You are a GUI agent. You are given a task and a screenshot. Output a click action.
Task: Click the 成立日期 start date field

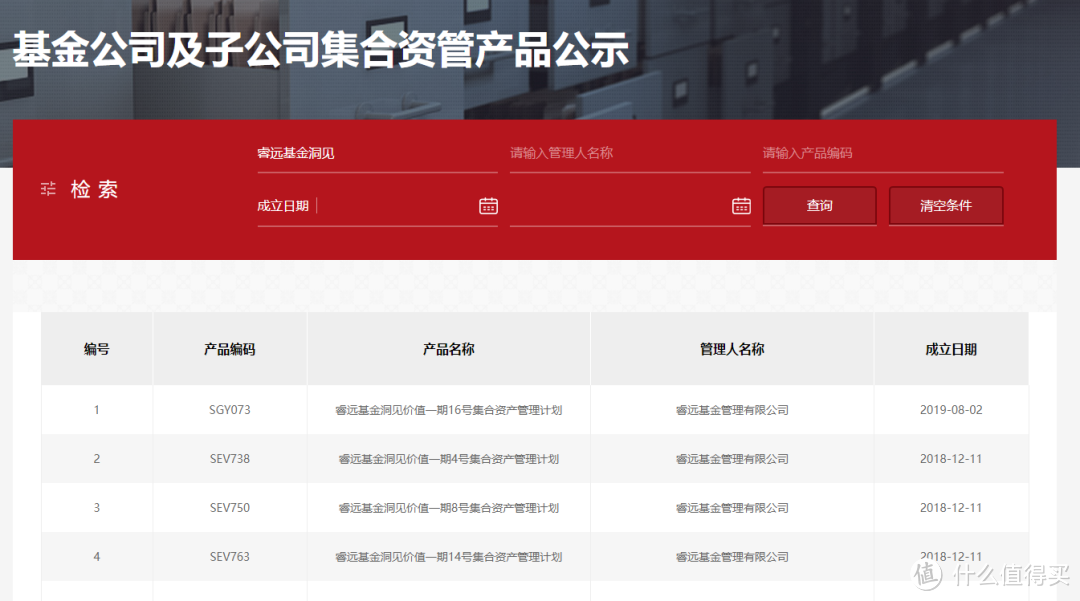[377, 206]
